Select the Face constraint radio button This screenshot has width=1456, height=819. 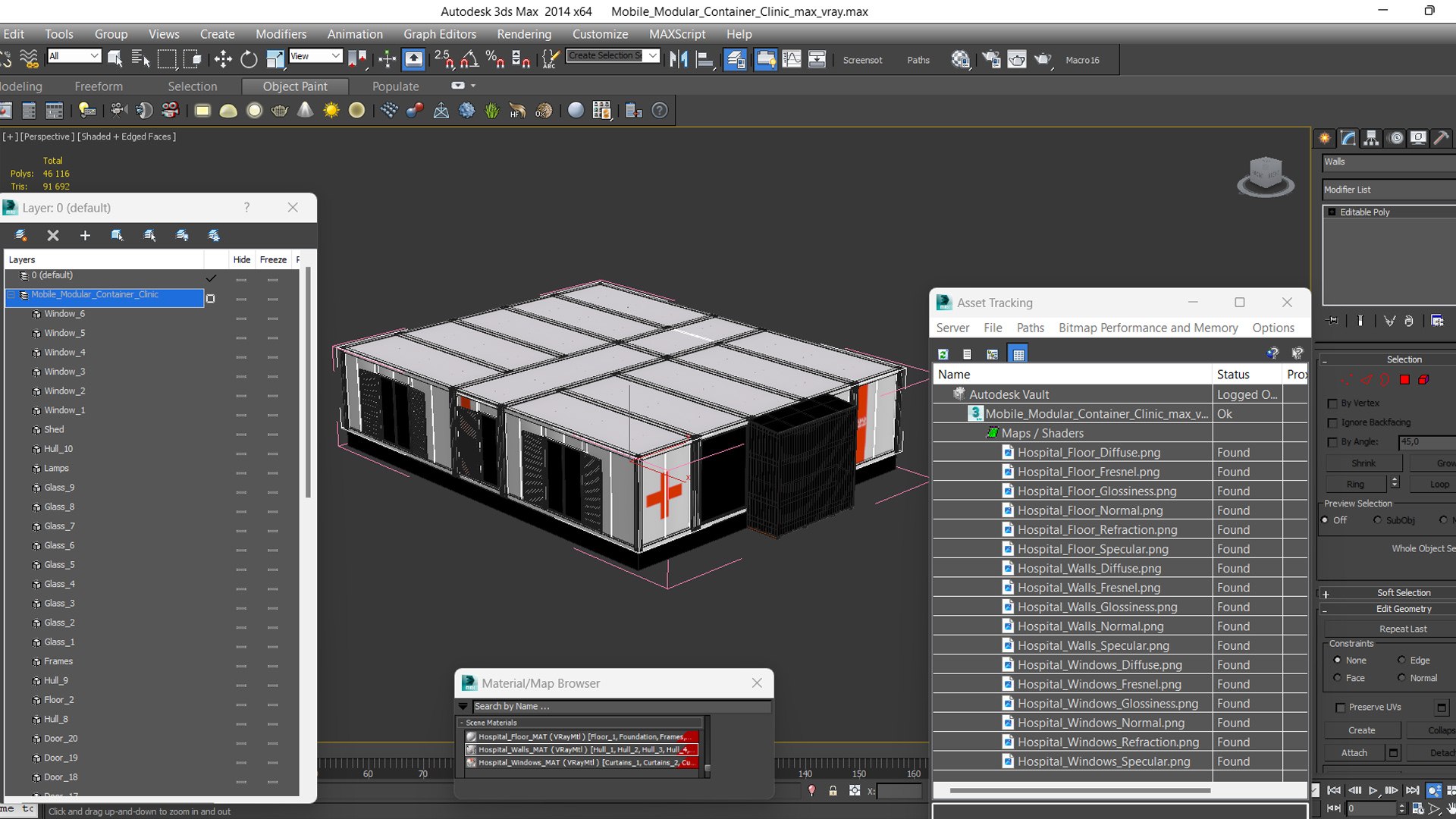1337,679
